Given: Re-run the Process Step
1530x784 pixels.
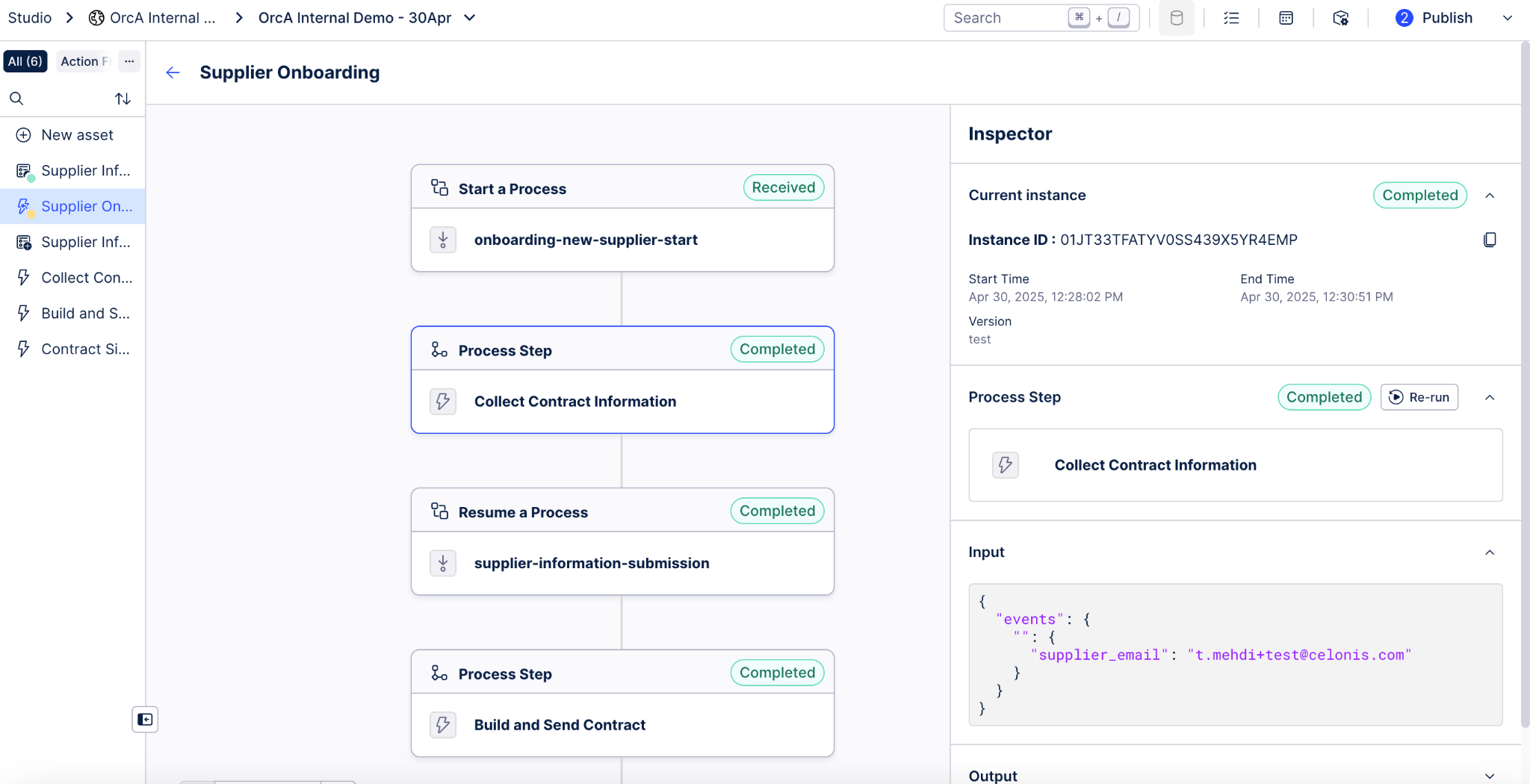Looking at the screenshot, I should pyautogui.click(x=1419, y=397).
